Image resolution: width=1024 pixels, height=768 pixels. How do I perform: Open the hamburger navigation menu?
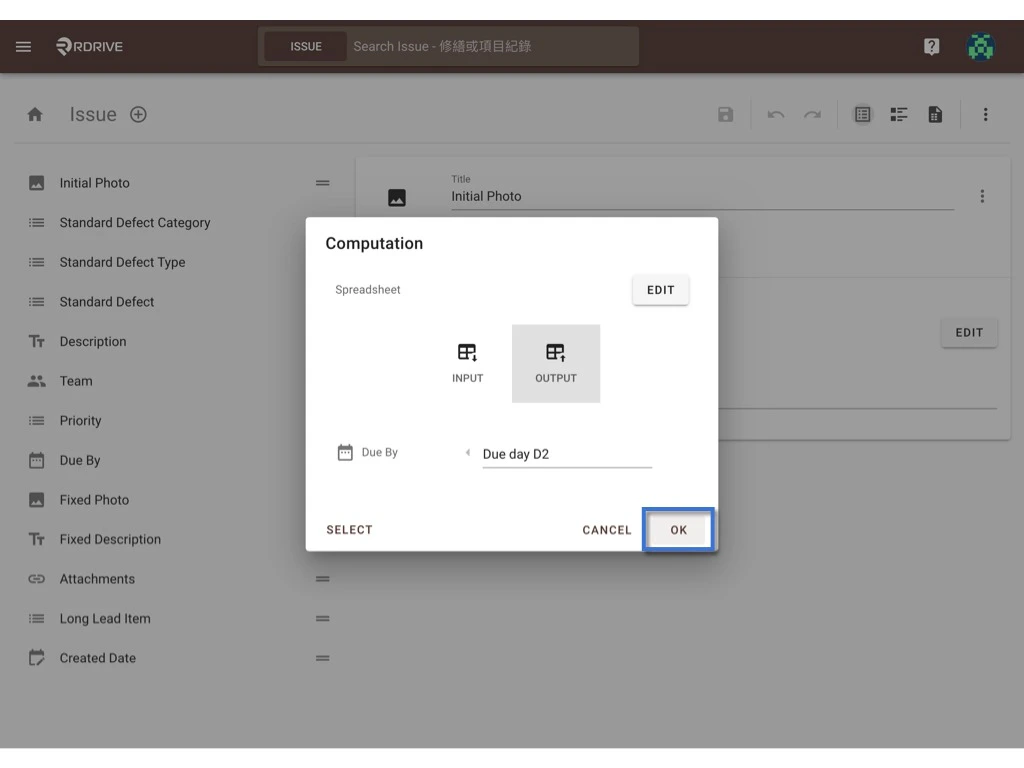[24, 46]
